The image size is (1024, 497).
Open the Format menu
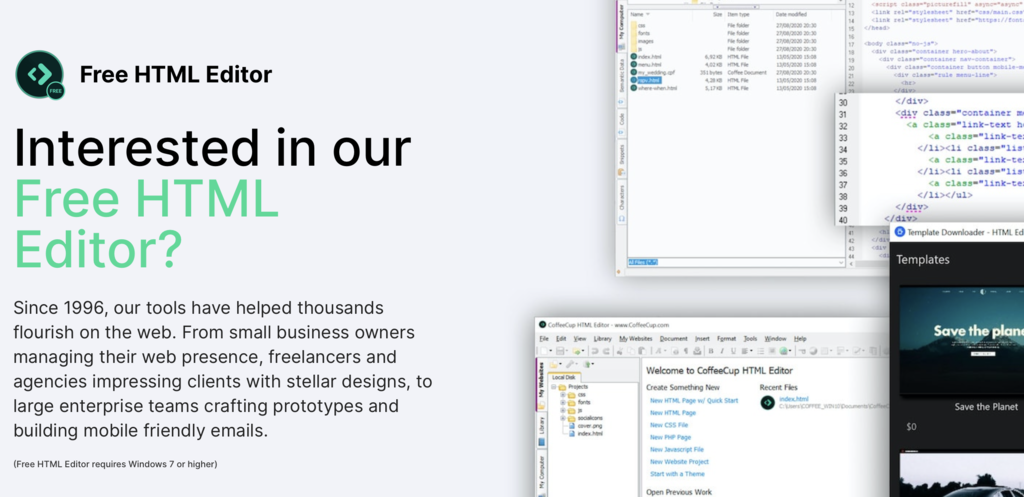click(x=726, y=339)
